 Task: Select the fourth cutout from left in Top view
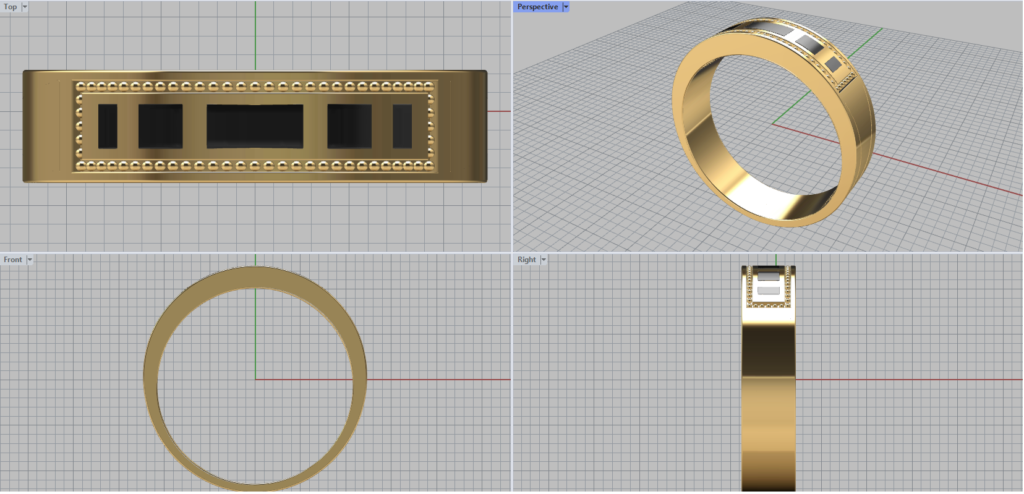349,126
